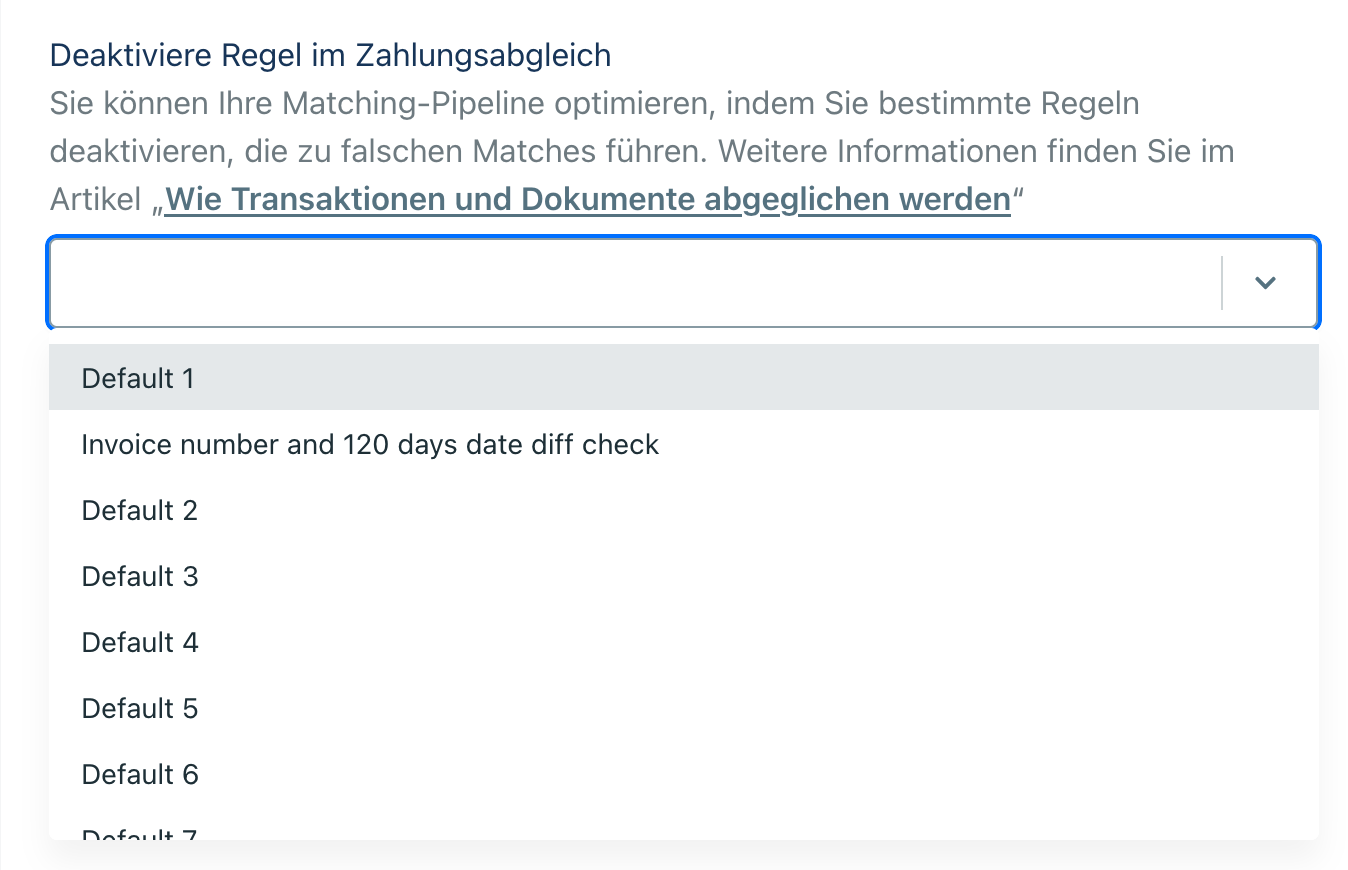Follow the bold underlined help article link
The width and height of the screenshot is (1348, 870).
(588, 200)
